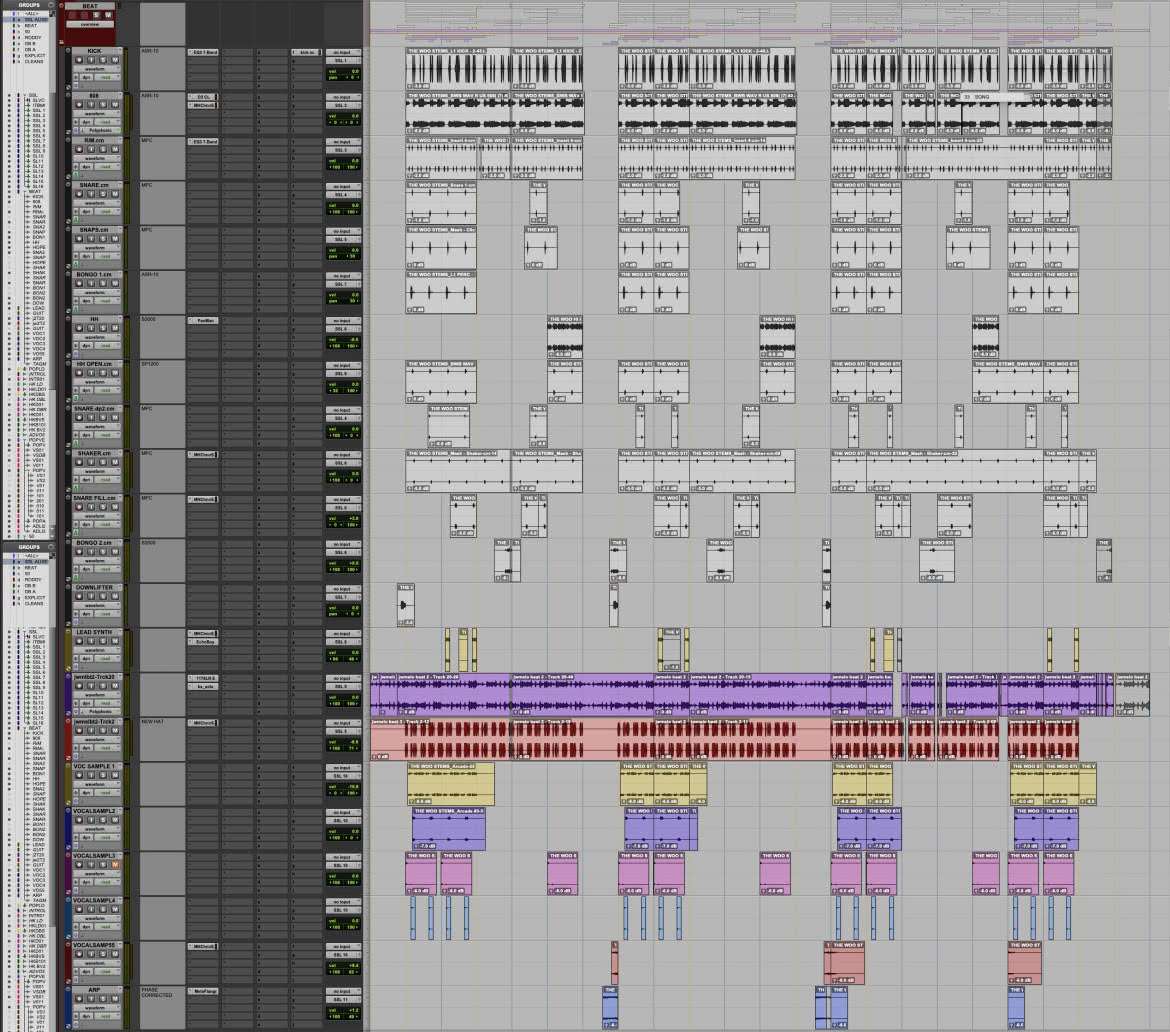
Task: Unmute the VOCALSAMPL3 track
Action: tap(115, 865)
